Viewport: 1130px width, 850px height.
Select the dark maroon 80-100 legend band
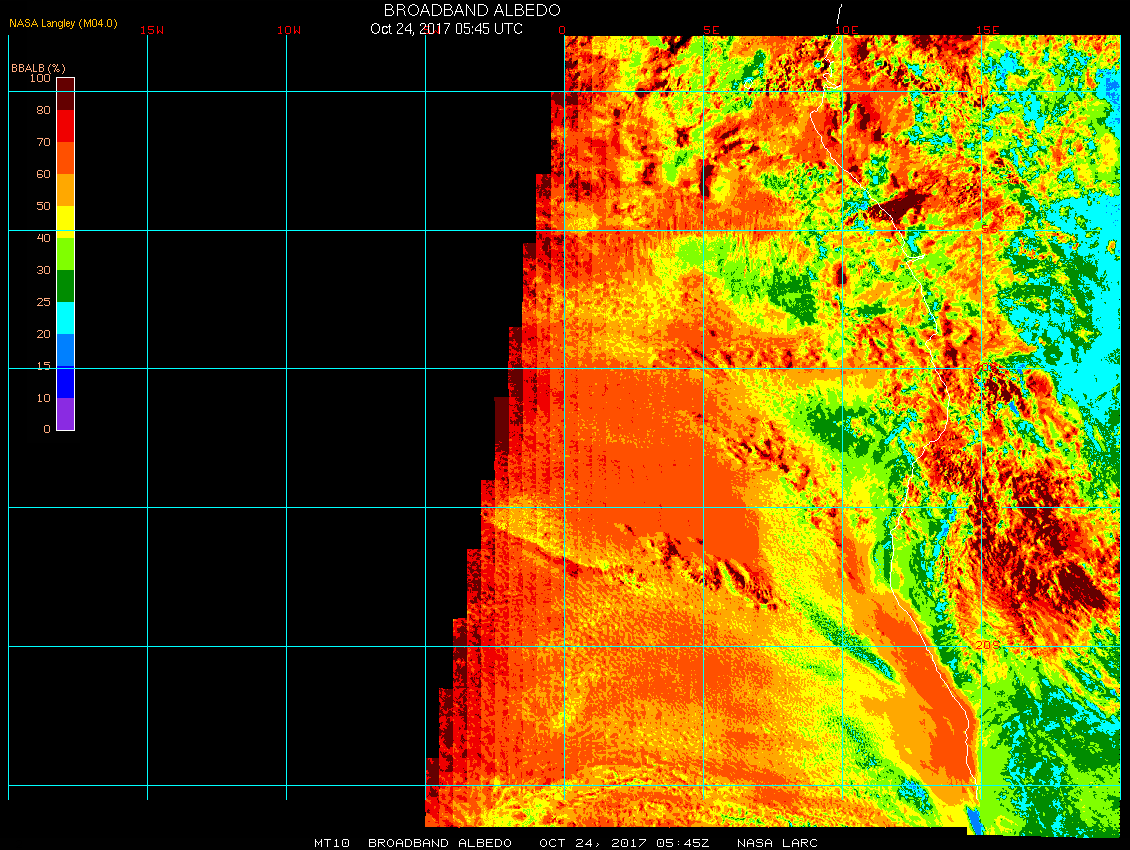(x=66, y=94)
